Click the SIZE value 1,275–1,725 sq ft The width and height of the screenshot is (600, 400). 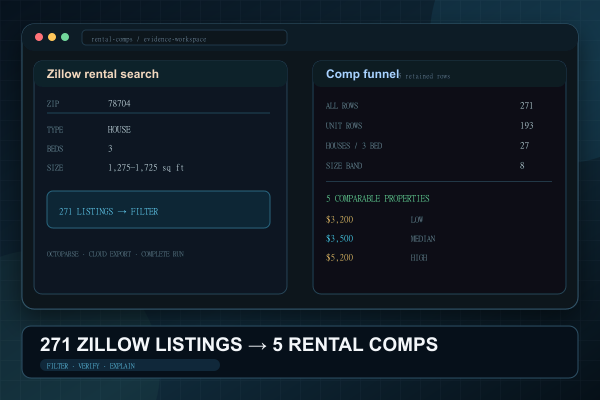(x=146, y=168)
